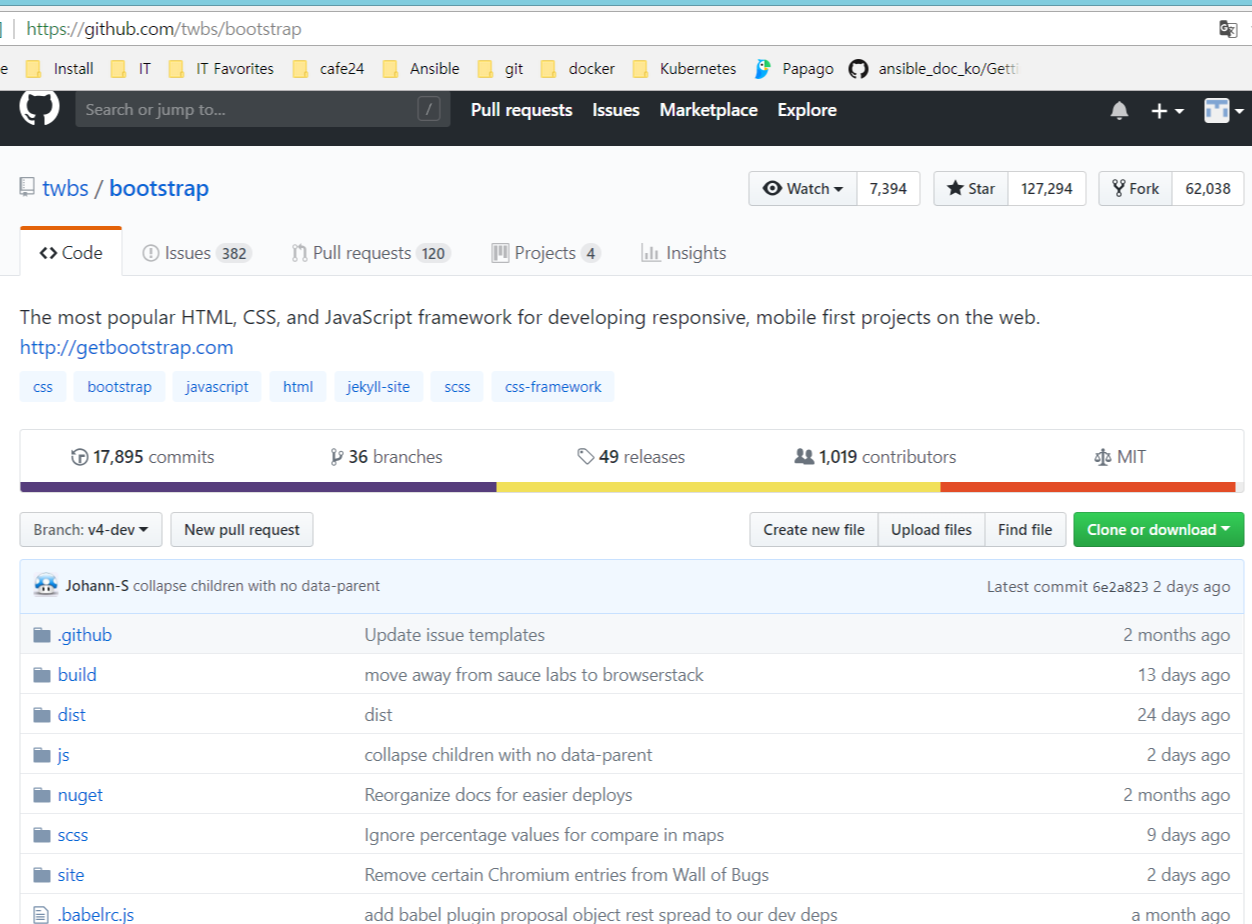Click the repository book icon beside twbs

coord(27,188)
